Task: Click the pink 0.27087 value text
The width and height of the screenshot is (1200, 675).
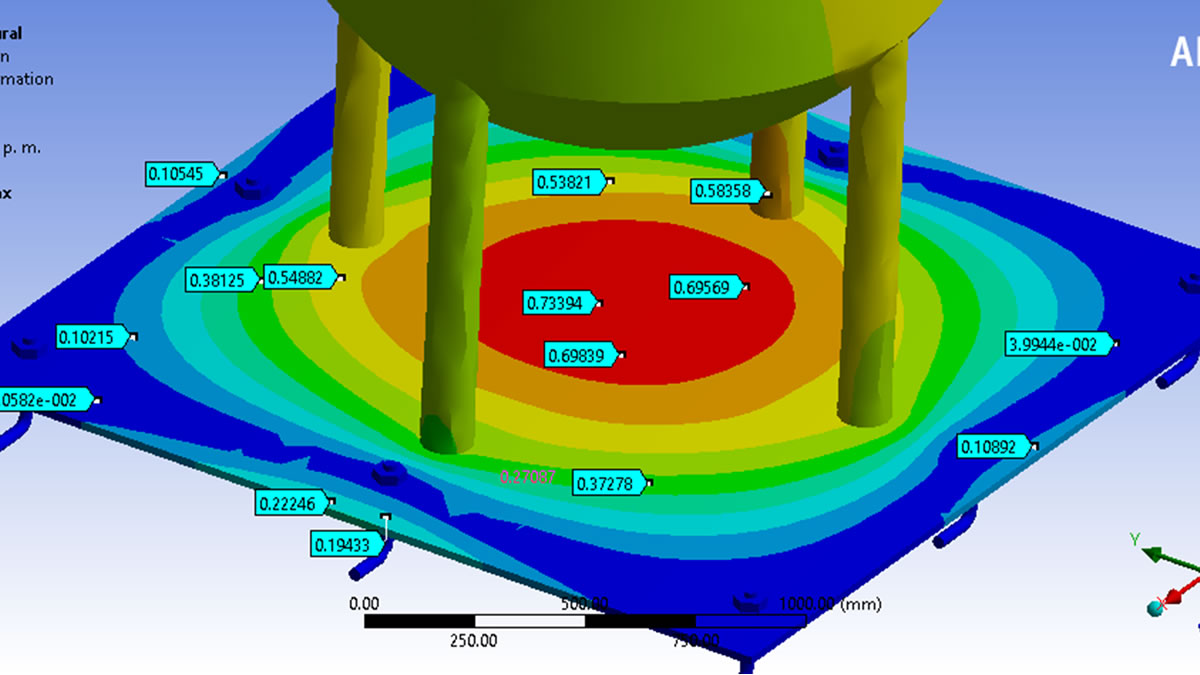Action: coord(528,478)
